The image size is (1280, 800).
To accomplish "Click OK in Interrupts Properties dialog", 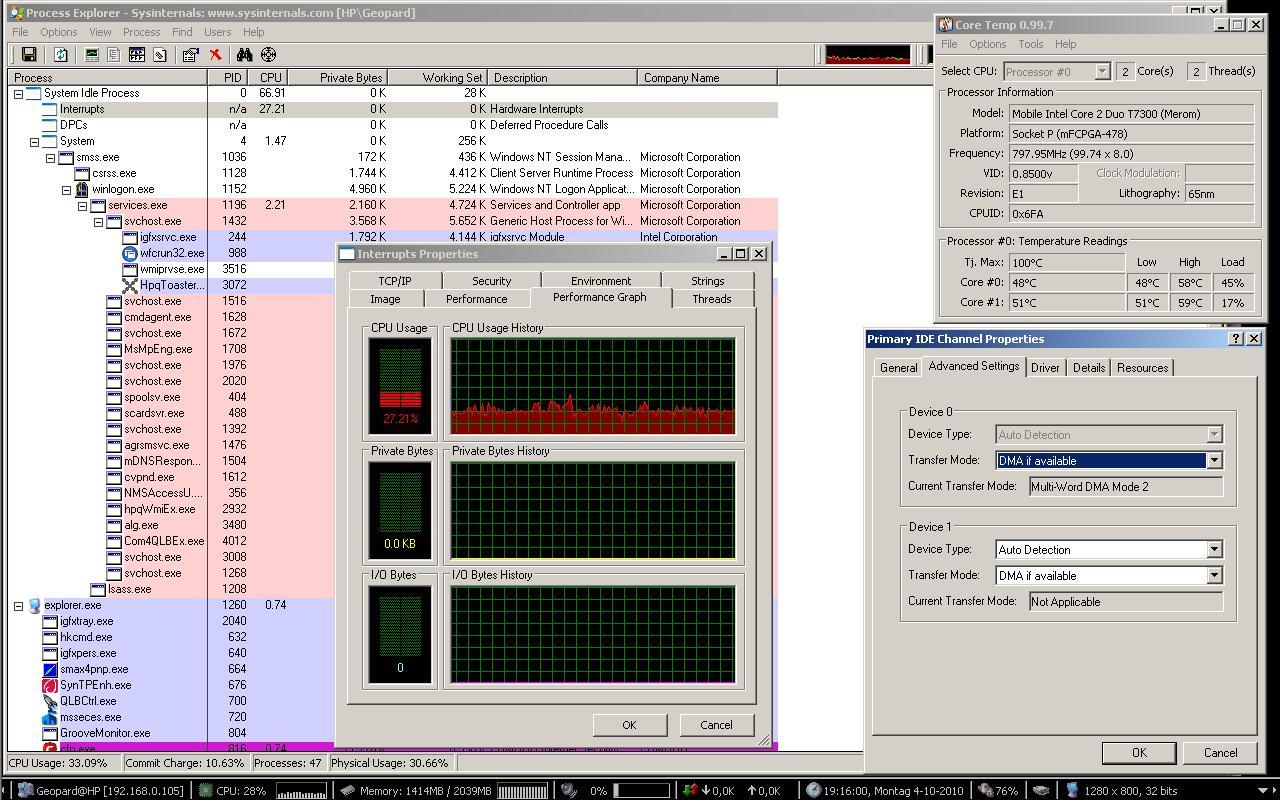I will 629,725.
